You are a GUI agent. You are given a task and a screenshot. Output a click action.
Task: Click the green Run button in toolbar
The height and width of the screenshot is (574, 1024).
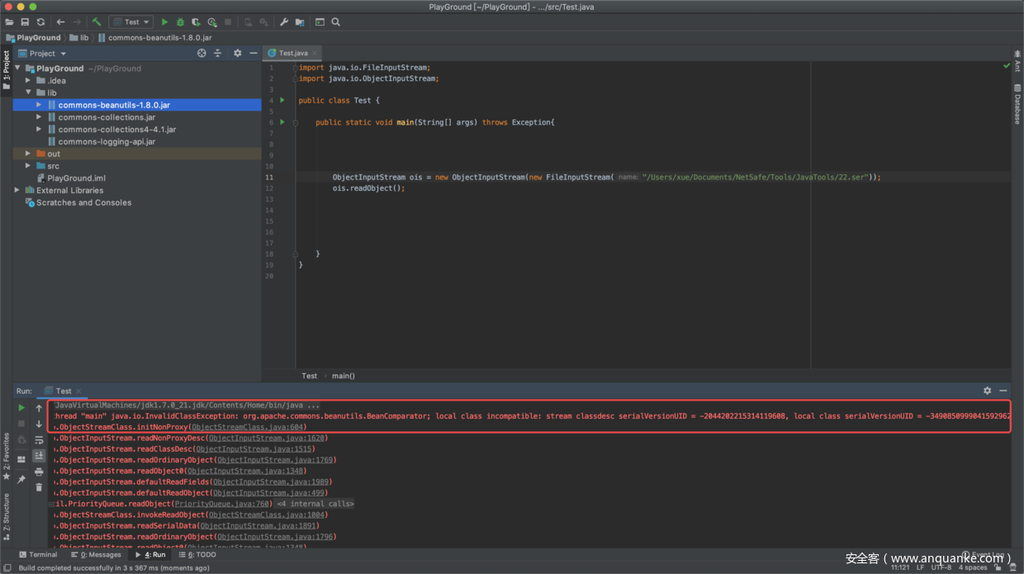click(x=165, y=22)
